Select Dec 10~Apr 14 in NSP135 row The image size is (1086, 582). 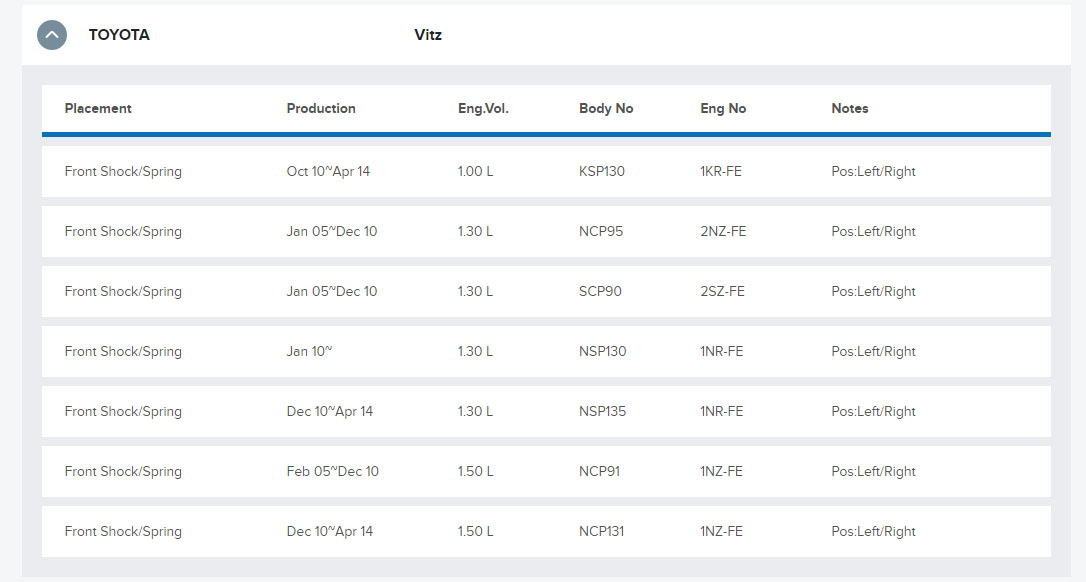[x=330, y=412]
